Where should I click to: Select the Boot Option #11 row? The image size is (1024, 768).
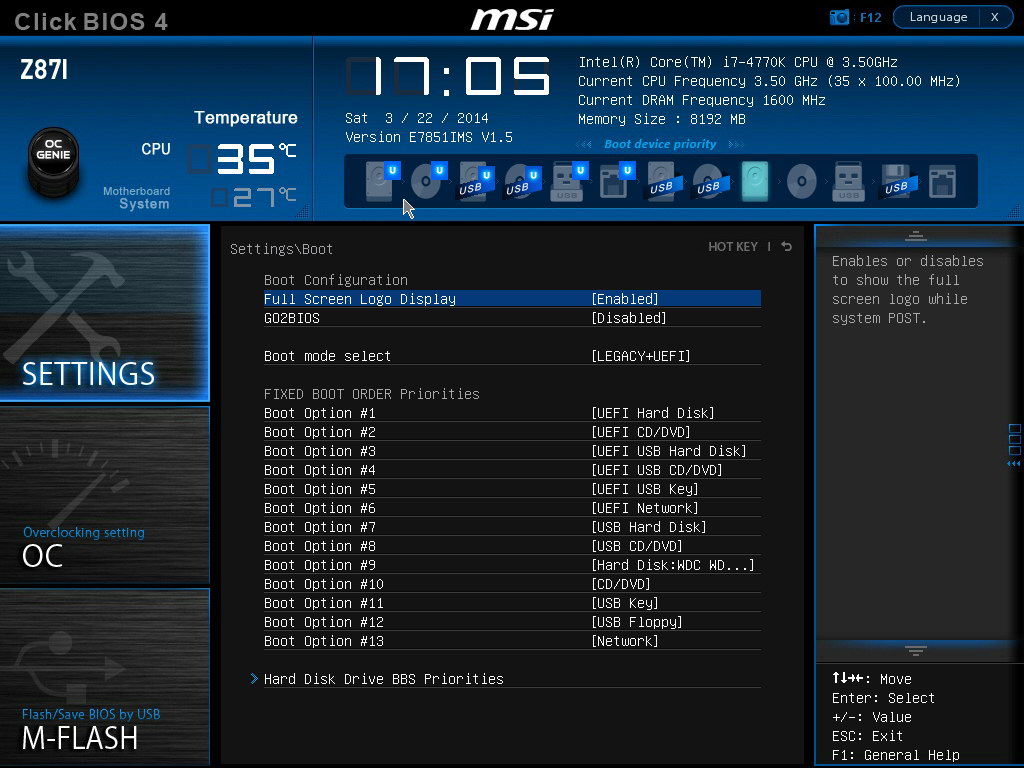pyautogui.click(x=512, y=603)
